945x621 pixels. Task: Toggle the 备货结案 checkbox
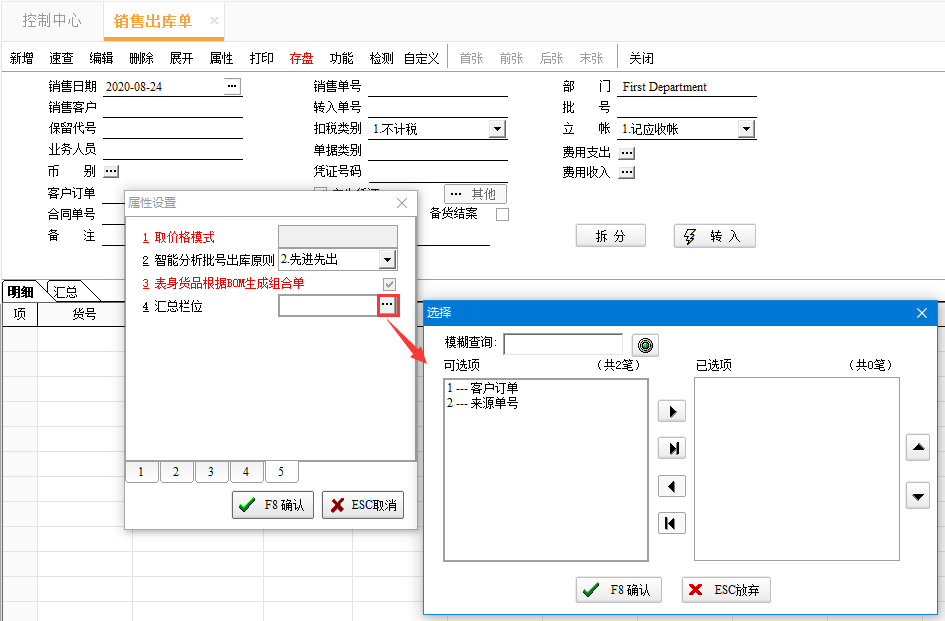(502, 215)
